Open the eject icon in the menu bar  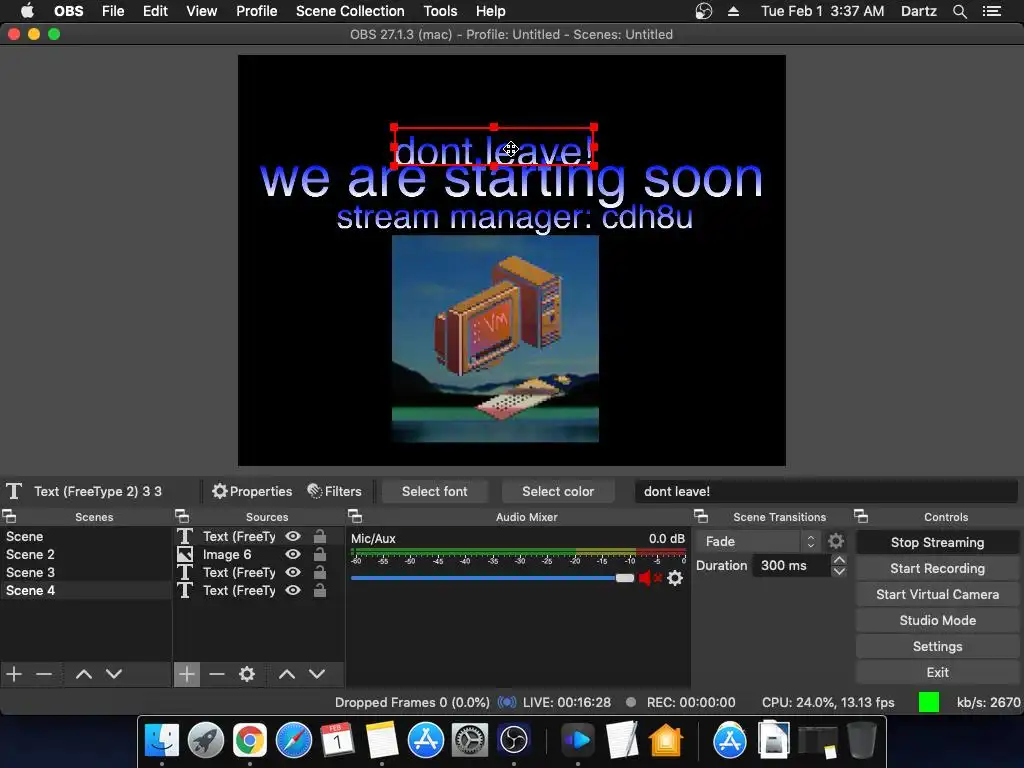click(x=733, y=11)
